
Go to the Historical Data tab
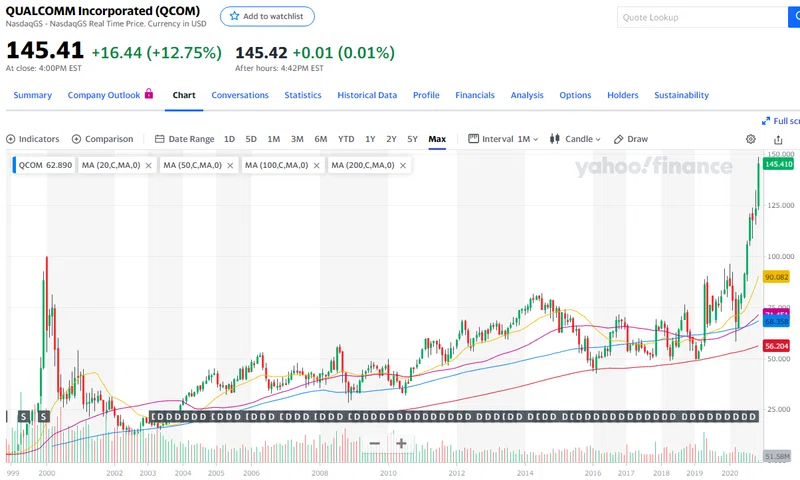click(367, 95)
